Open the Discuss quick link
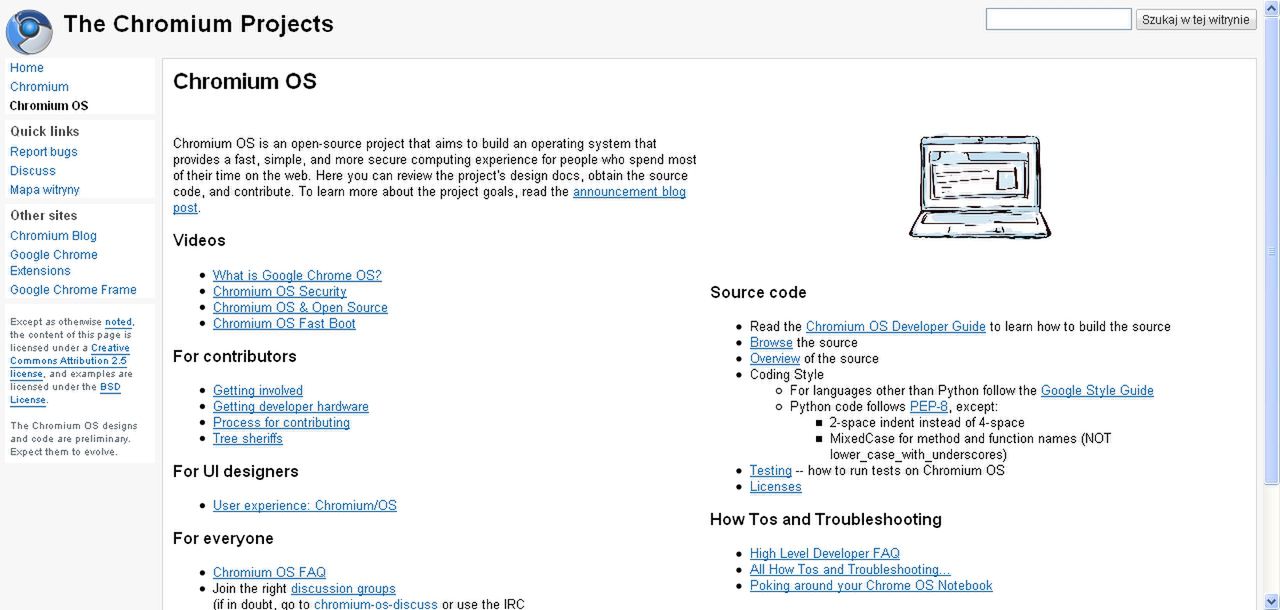 (33, 171)
